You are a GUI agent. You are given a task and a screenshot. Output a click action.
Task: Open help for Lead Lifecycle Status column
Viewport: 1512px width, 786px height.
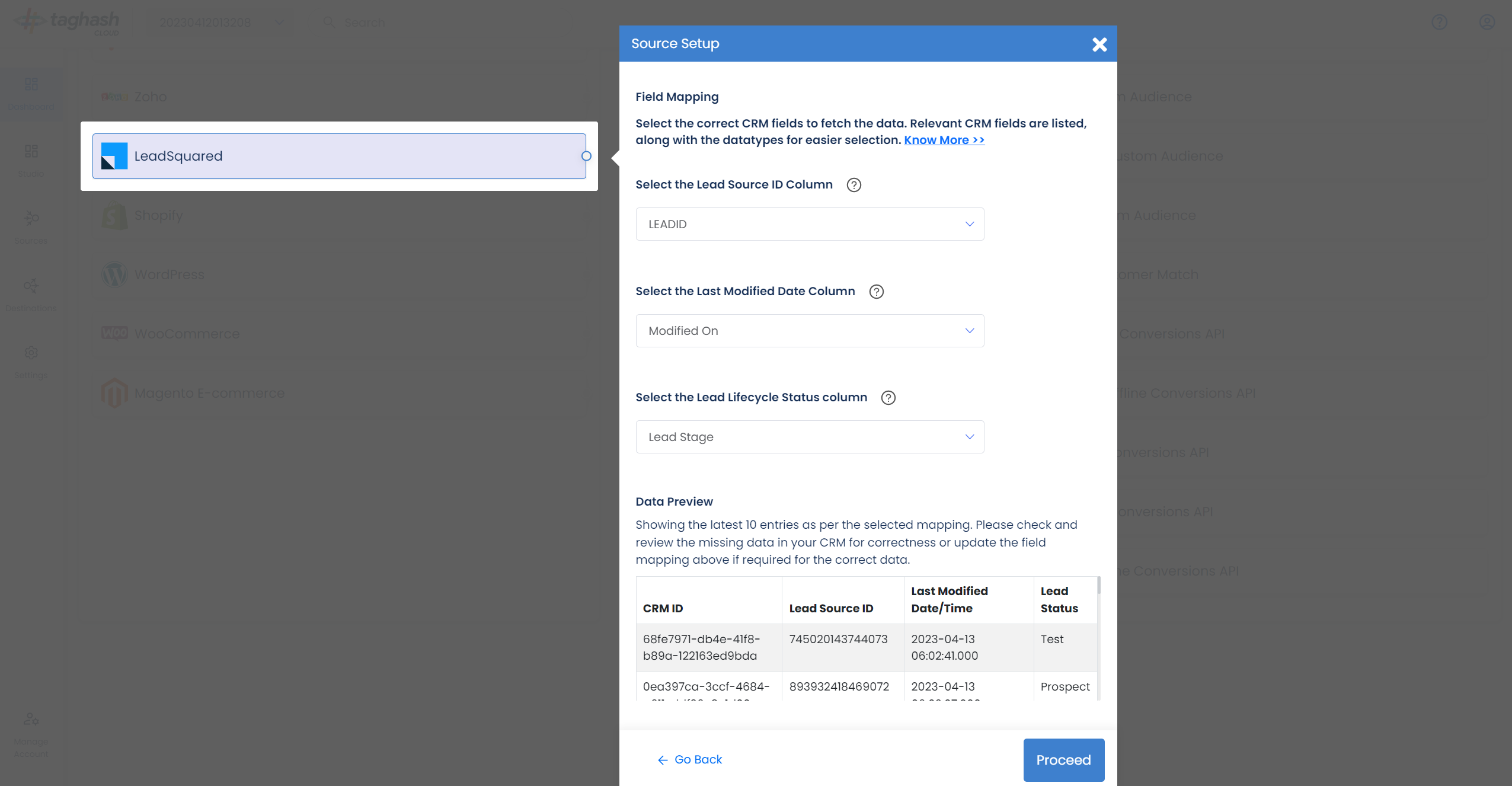(x=888, y=398)
